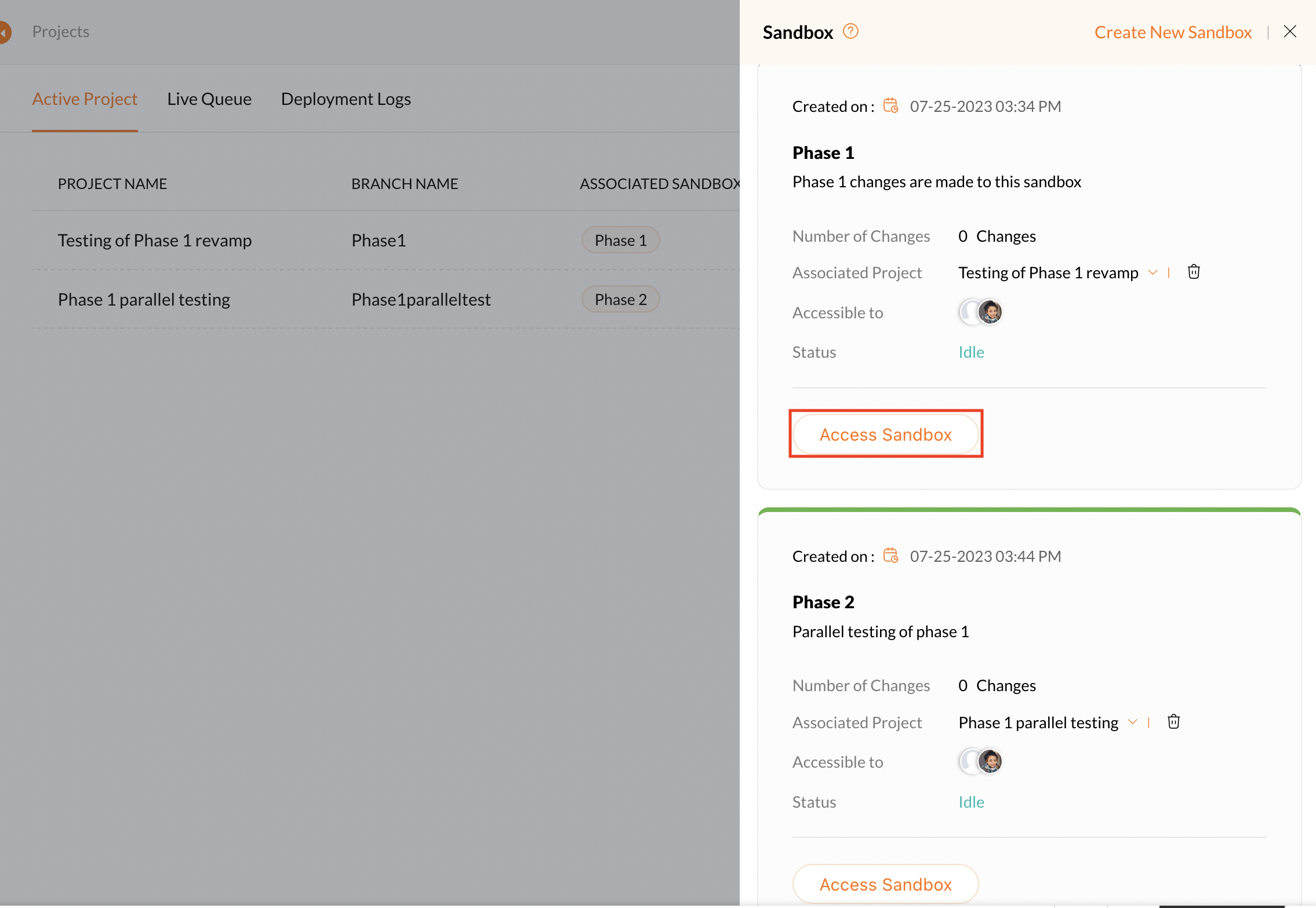Switch to Live Queue tab
The height and width of the screenshot is (908, 1316).
tap(209, 99)
